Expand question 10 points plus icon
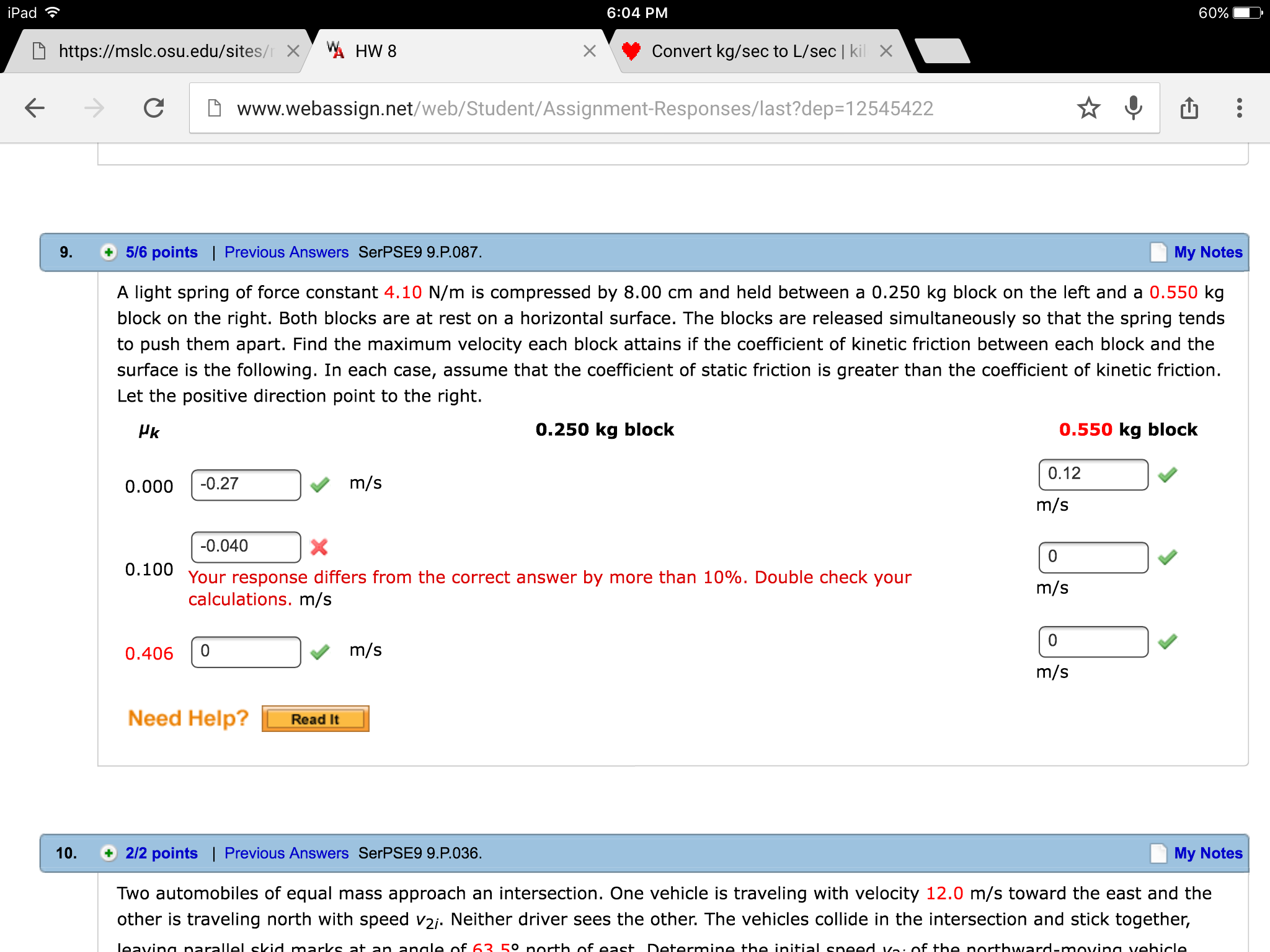This screenshot has width=1270, height=952. pyautogui.click(x=109, y=853)
